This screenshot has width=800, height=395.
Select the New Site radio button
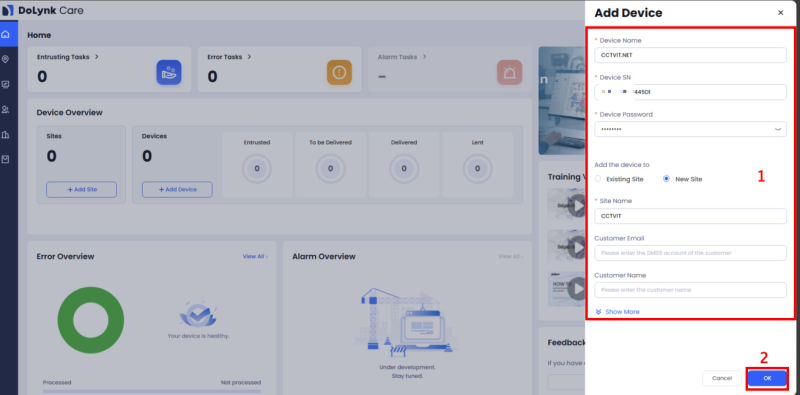click(x=666, y=179)
